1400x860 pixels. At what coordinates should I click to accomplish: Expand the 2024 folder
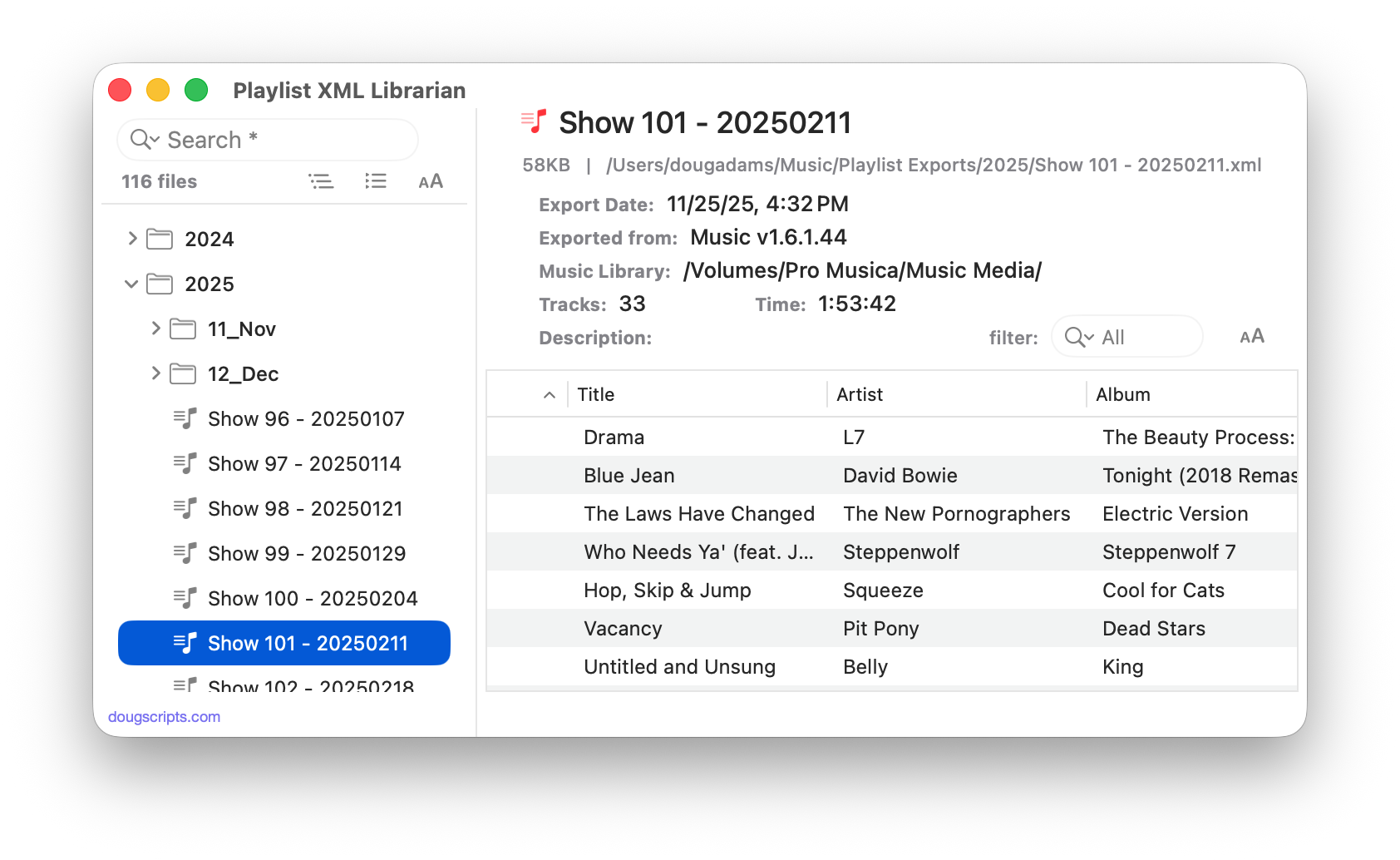click(x=132, y=239)
